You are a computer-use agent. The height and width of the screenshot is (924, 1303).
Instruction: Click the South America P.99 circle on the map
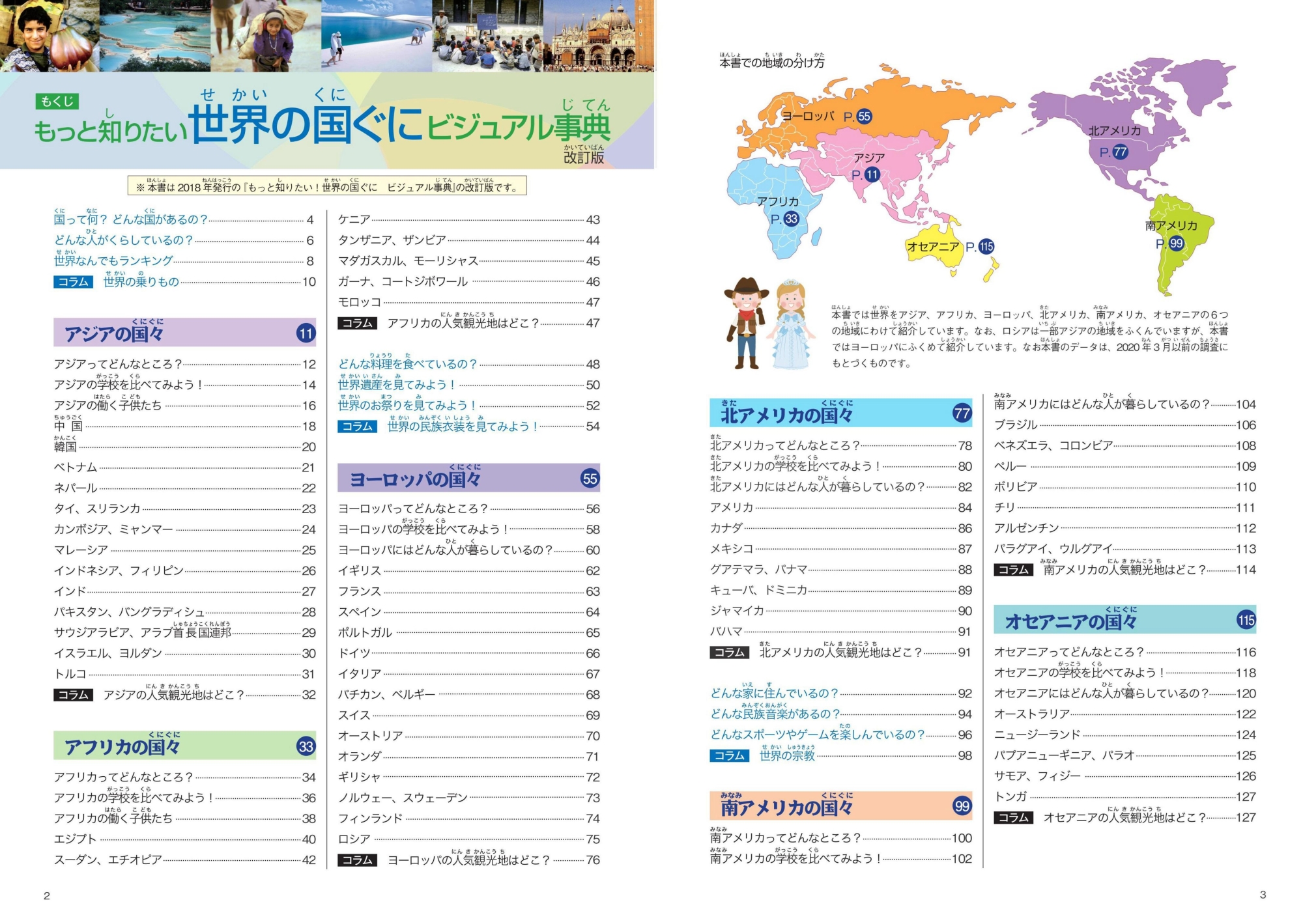pos(1176,244)
